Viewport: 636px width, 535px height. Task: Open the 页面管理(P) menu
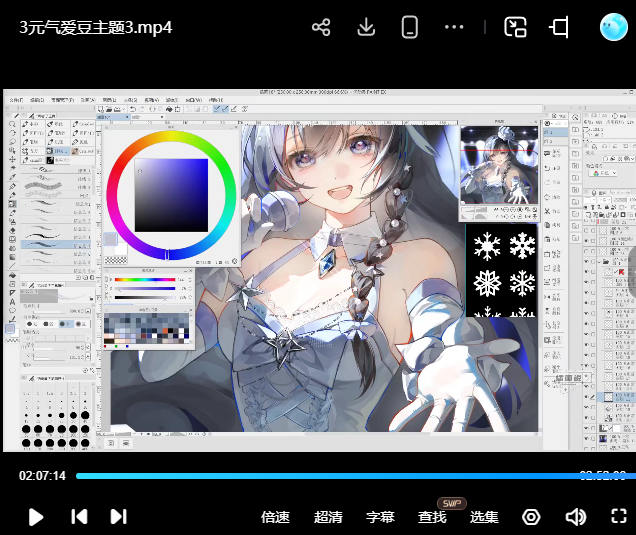(62, 100)
